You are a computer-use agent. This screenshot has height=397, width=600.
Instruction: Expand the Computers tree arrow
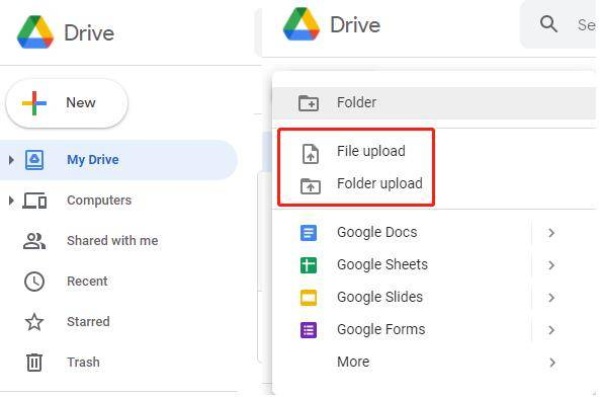pyautogui.click(x=11, y=200)
